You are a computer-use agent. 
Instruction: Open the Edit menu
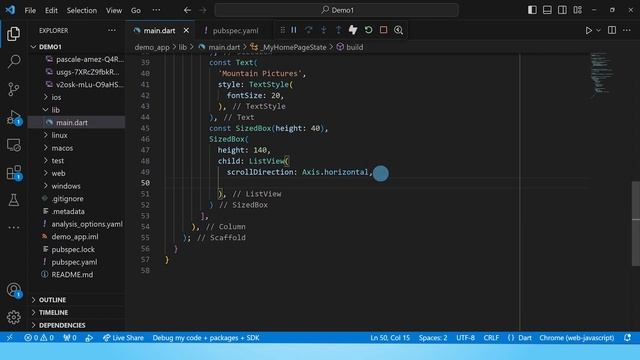(x=51, y=10)
